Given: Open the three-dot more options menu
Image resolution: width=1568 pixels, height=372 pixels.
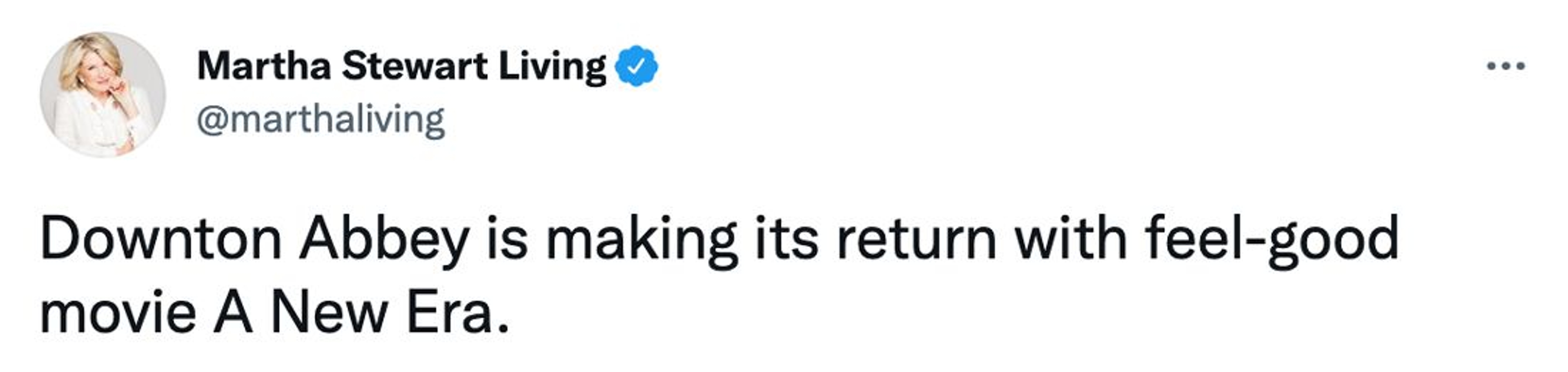Looking at the screenshot, I should point(1505,66).
